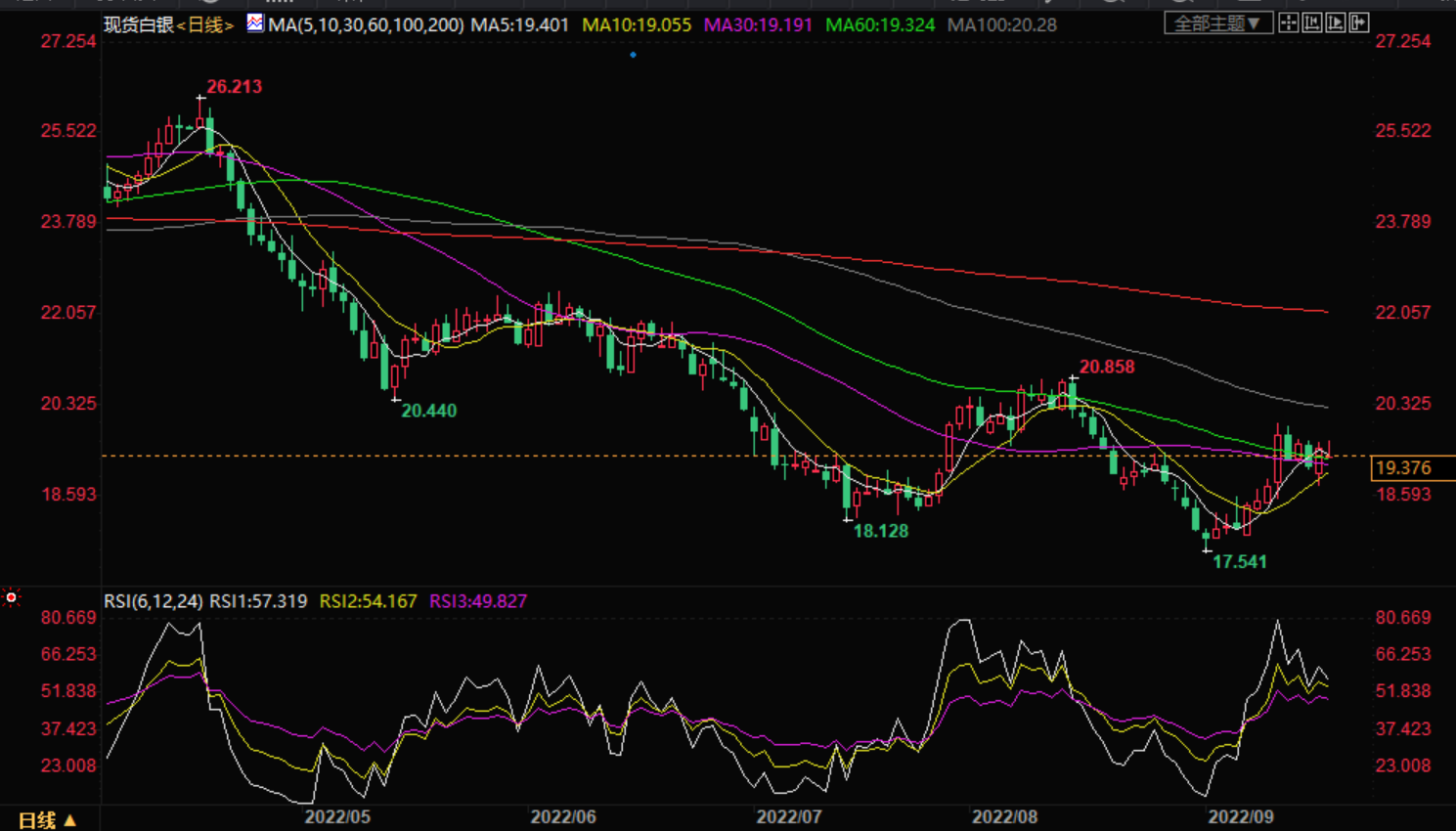Viewport: 1456px width, 831px height.
Task: Select the MA30 magenta legend value
Action: click(758, 25)
